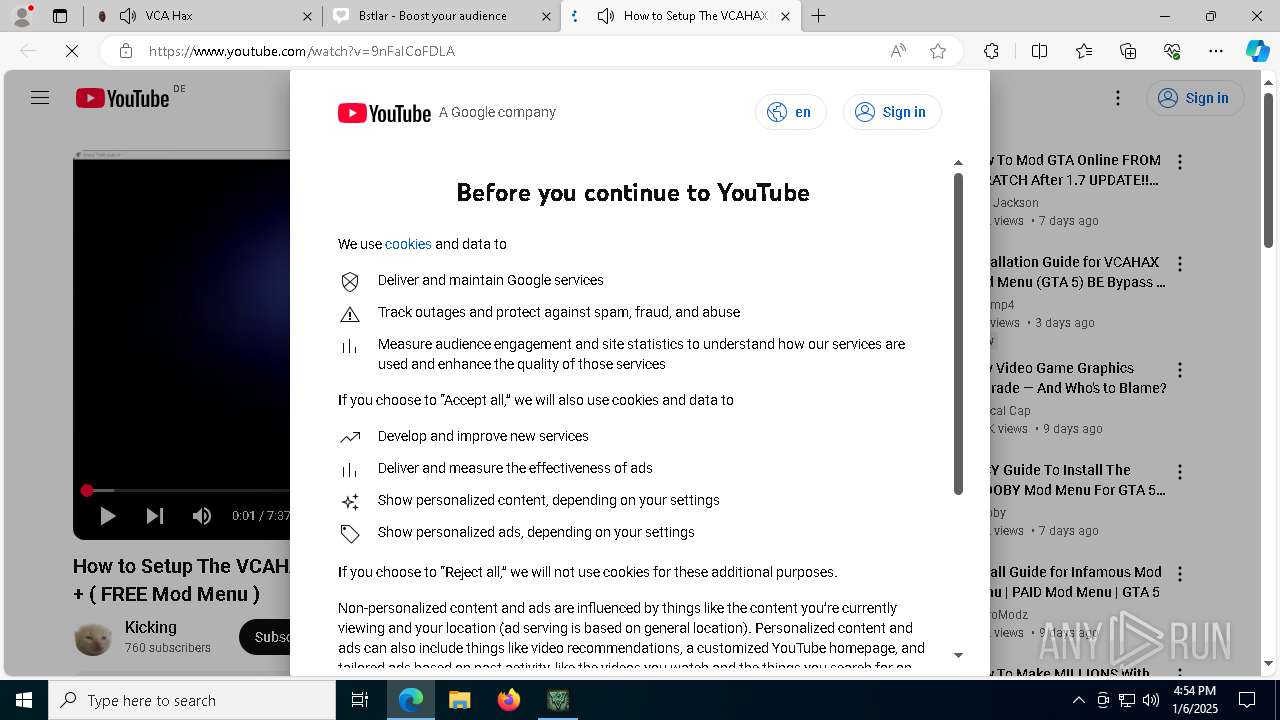Open the taskbar clock and date
This screenshot has width=1280, height=720.
point(1194,700)
